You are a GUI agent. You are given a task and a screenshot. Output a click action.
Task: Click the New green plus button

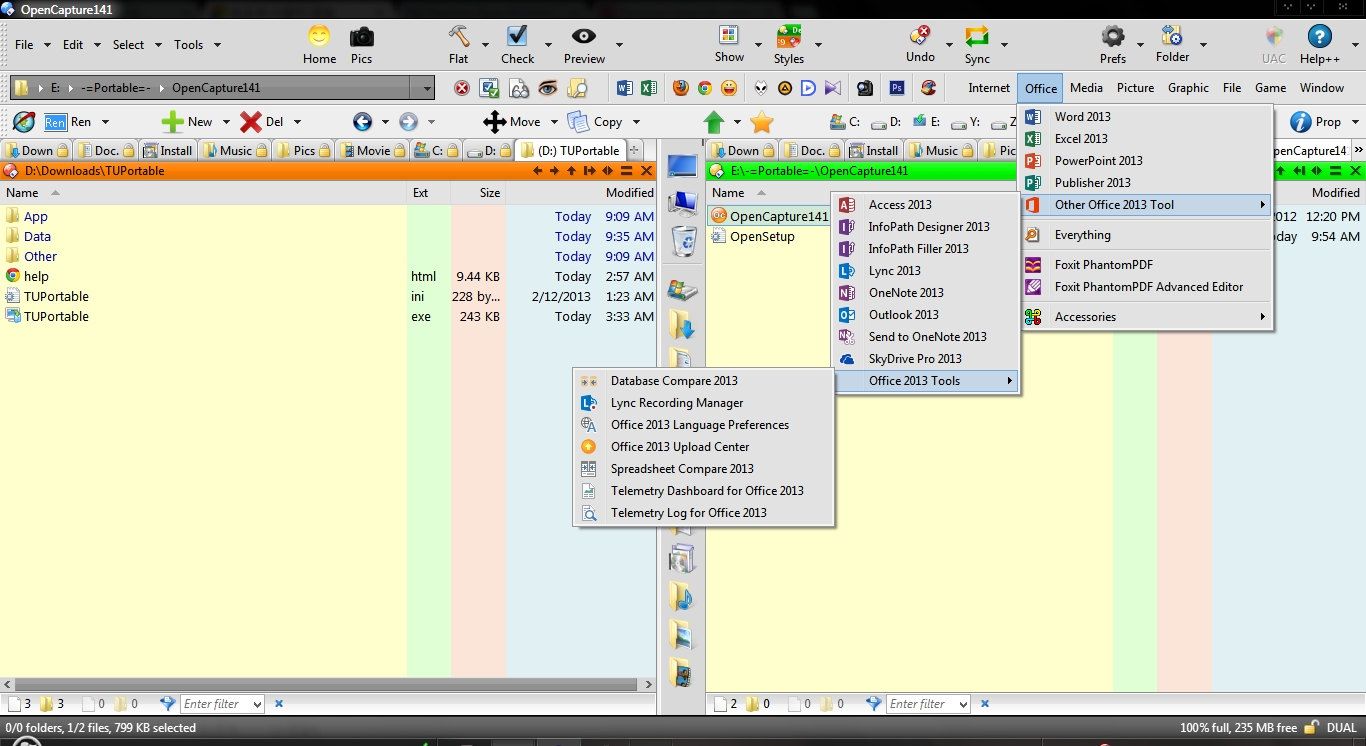(187, 122)
